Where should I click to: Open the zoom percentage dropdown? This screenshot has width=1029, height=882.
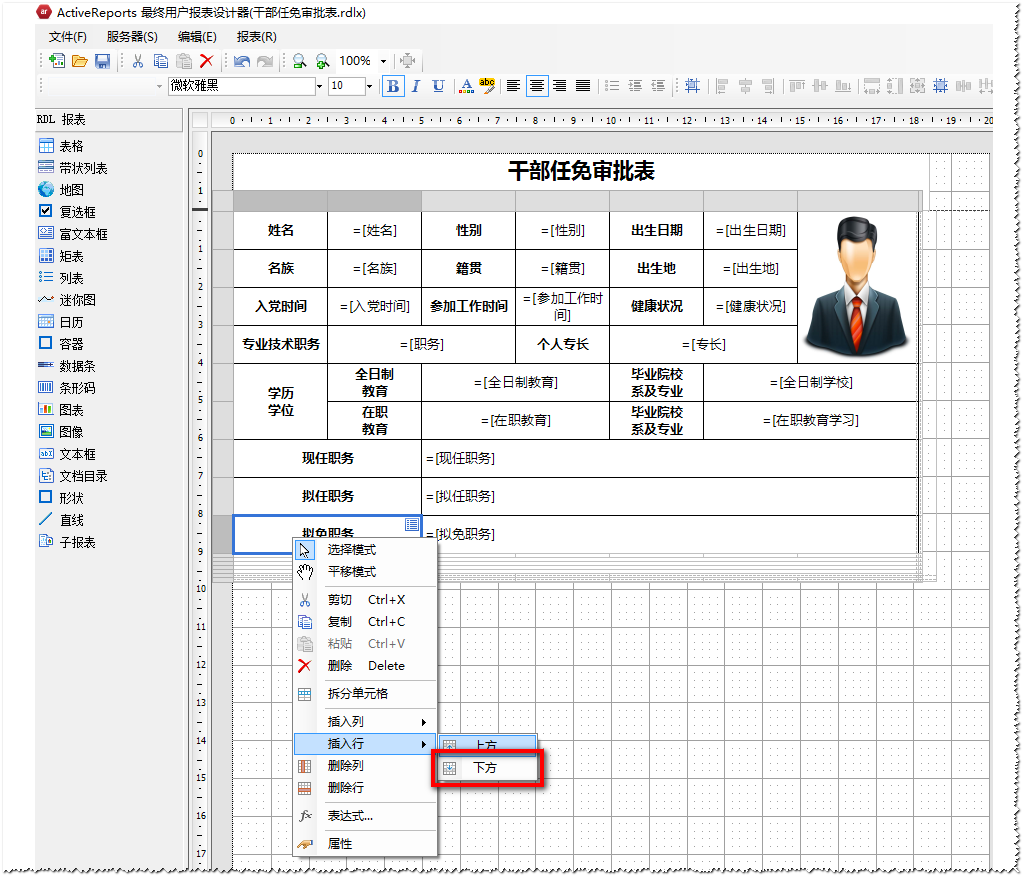point(383,62)
